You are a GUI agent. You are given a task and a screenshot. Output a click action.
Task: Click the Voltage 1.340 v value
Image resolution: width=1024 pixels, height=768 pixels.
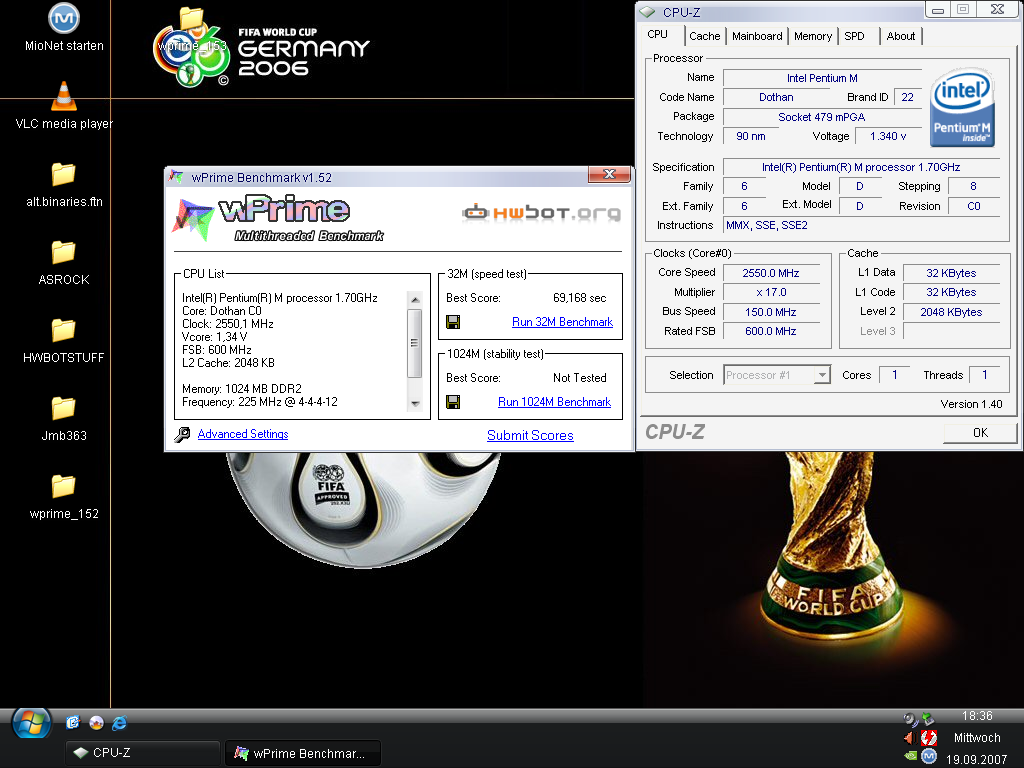coord(888,136)
